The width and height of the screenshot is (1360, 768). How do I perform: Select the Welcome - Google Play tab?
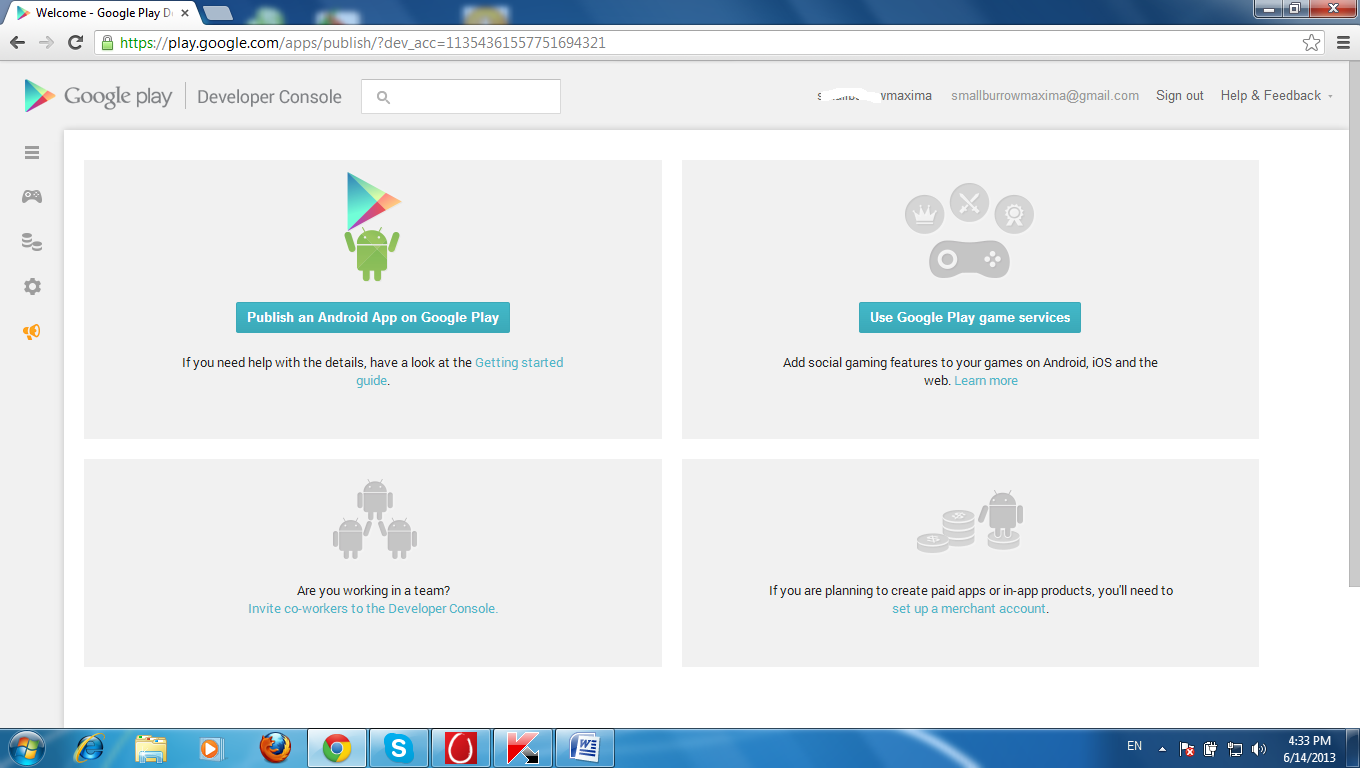[x=98, y=14]
